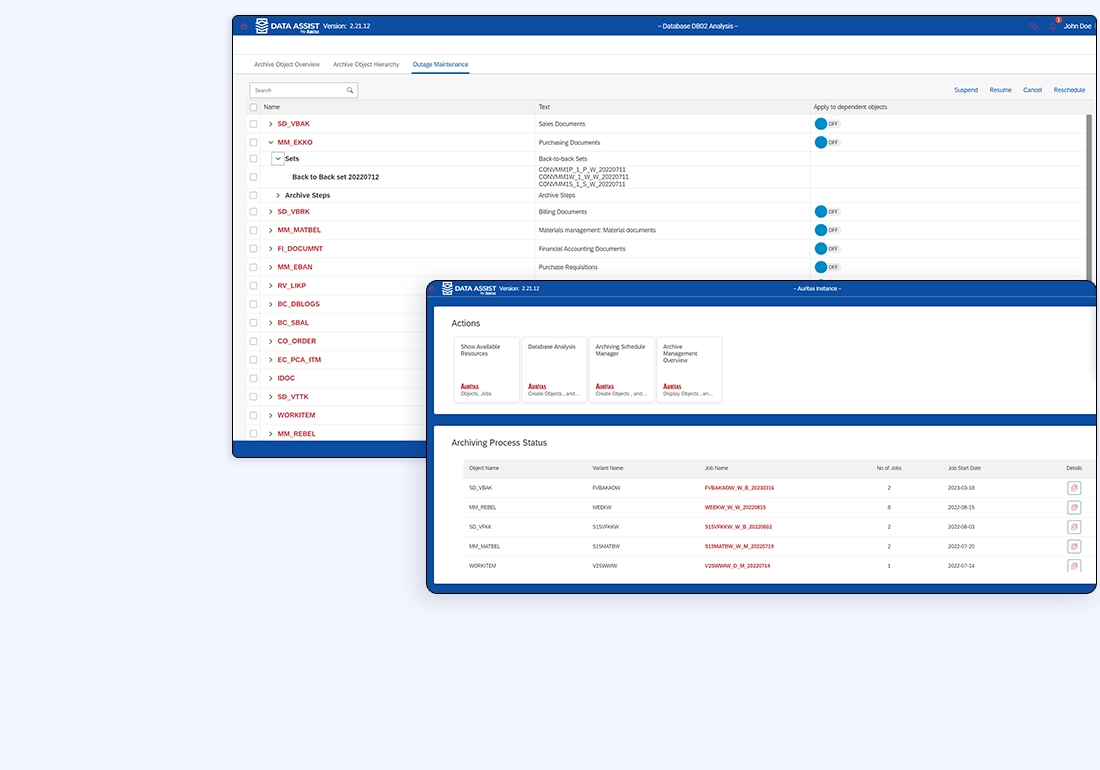1100x770 pixels.
Task: Open Database Analysis tile
Action: 554,370
